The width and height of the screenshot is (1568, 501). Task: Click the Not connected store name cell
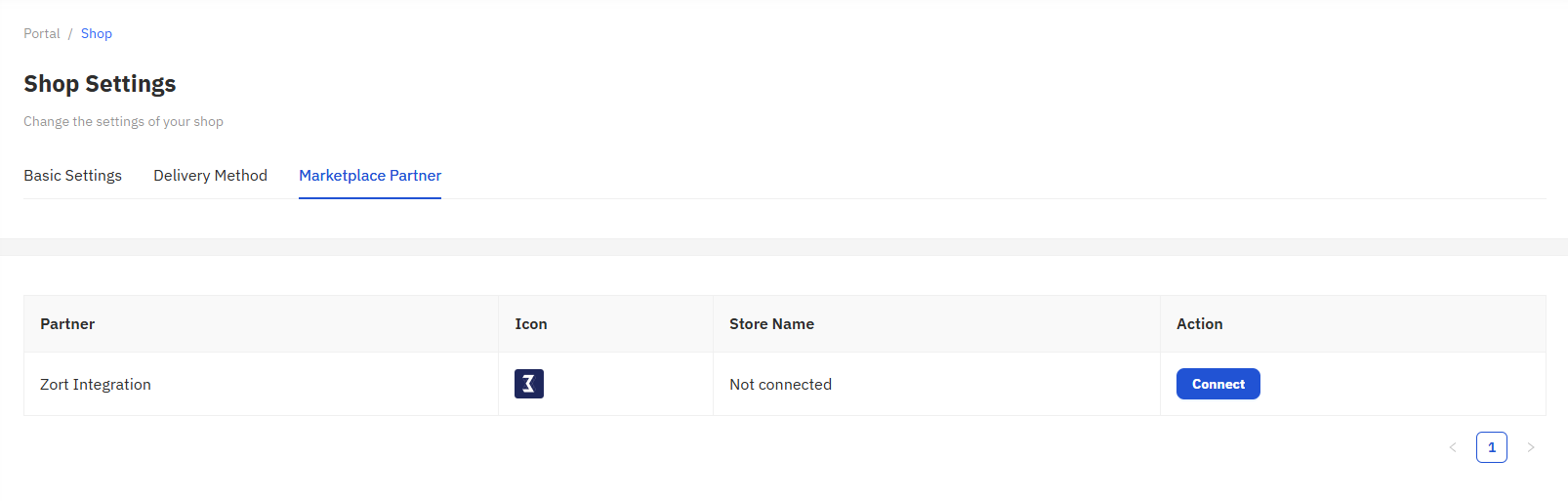click(x=936, y=384)
